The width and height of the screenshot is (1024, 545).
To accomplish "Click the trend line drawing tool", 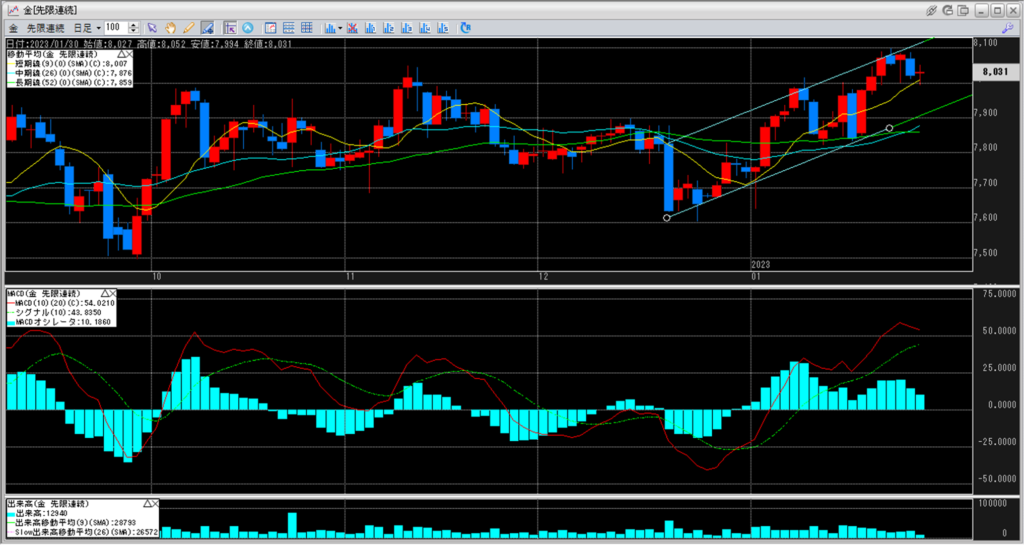I will pyautogui.click(x=207, y=27).
